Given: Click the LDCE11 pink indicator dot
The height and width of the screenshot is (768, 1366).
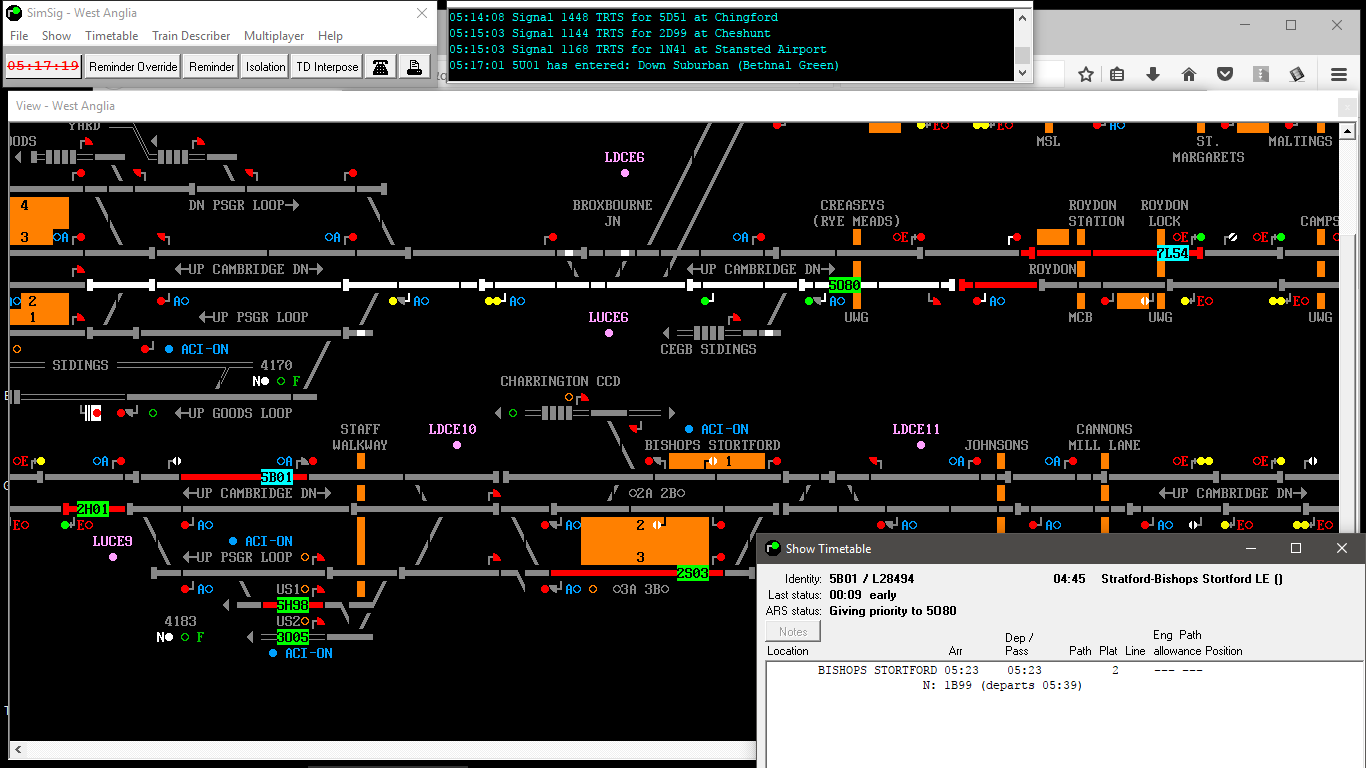Looking at the screenshot, I should pos(921,445).
